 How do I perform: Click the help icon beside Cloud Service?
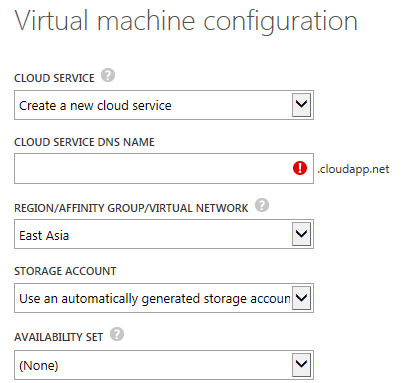tap(108, 75)
